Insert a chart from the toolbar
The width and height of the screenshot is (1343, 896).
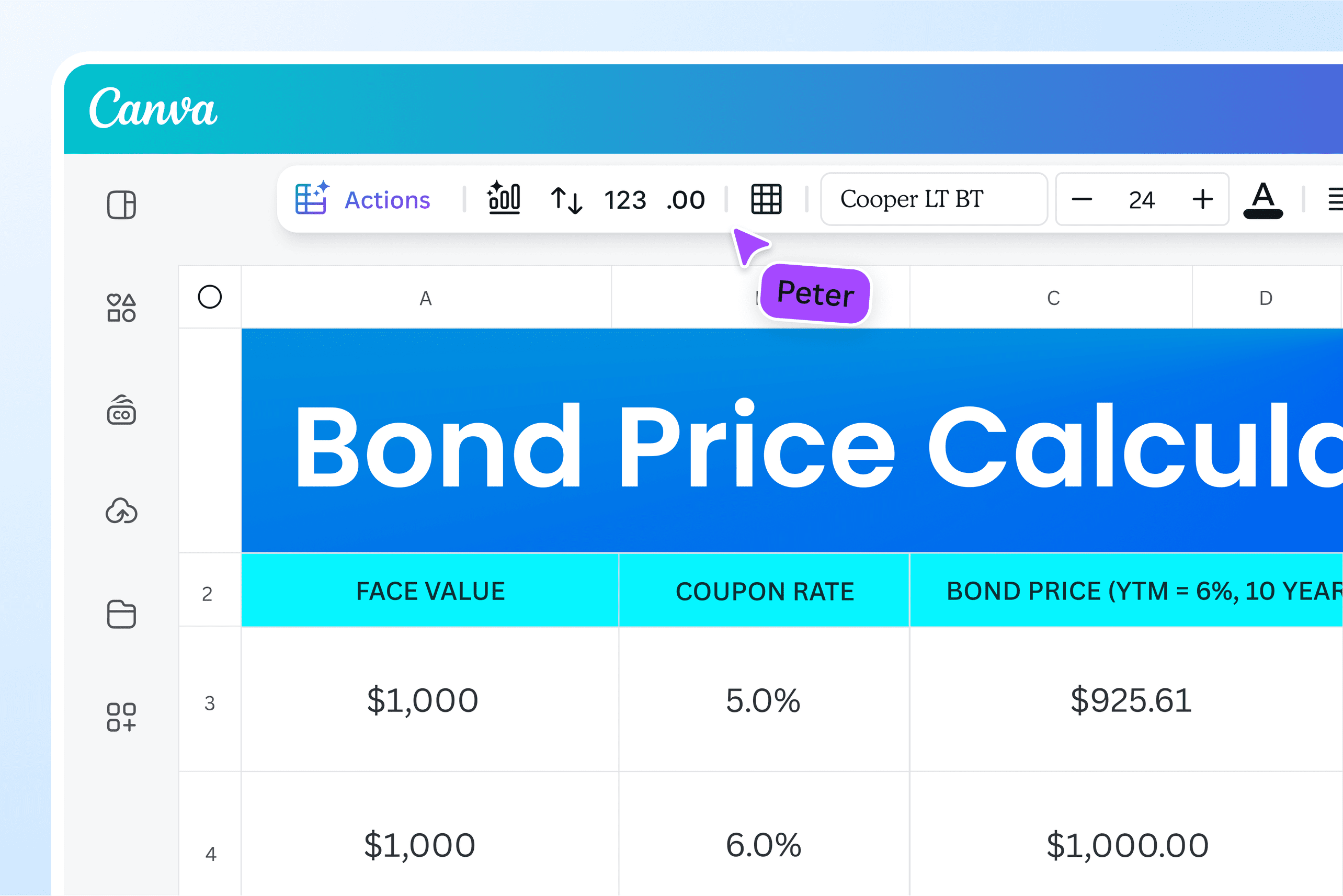(505, 199)
